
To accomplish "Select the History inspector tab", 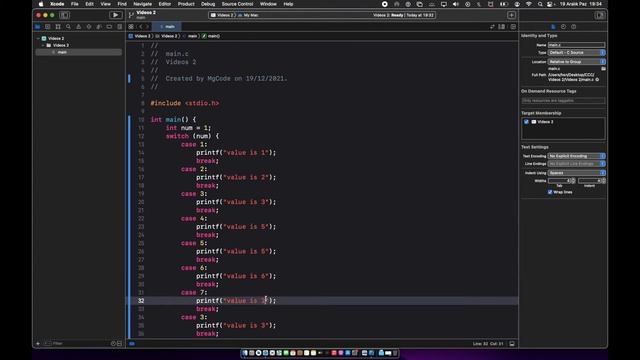I will point(563,27).
